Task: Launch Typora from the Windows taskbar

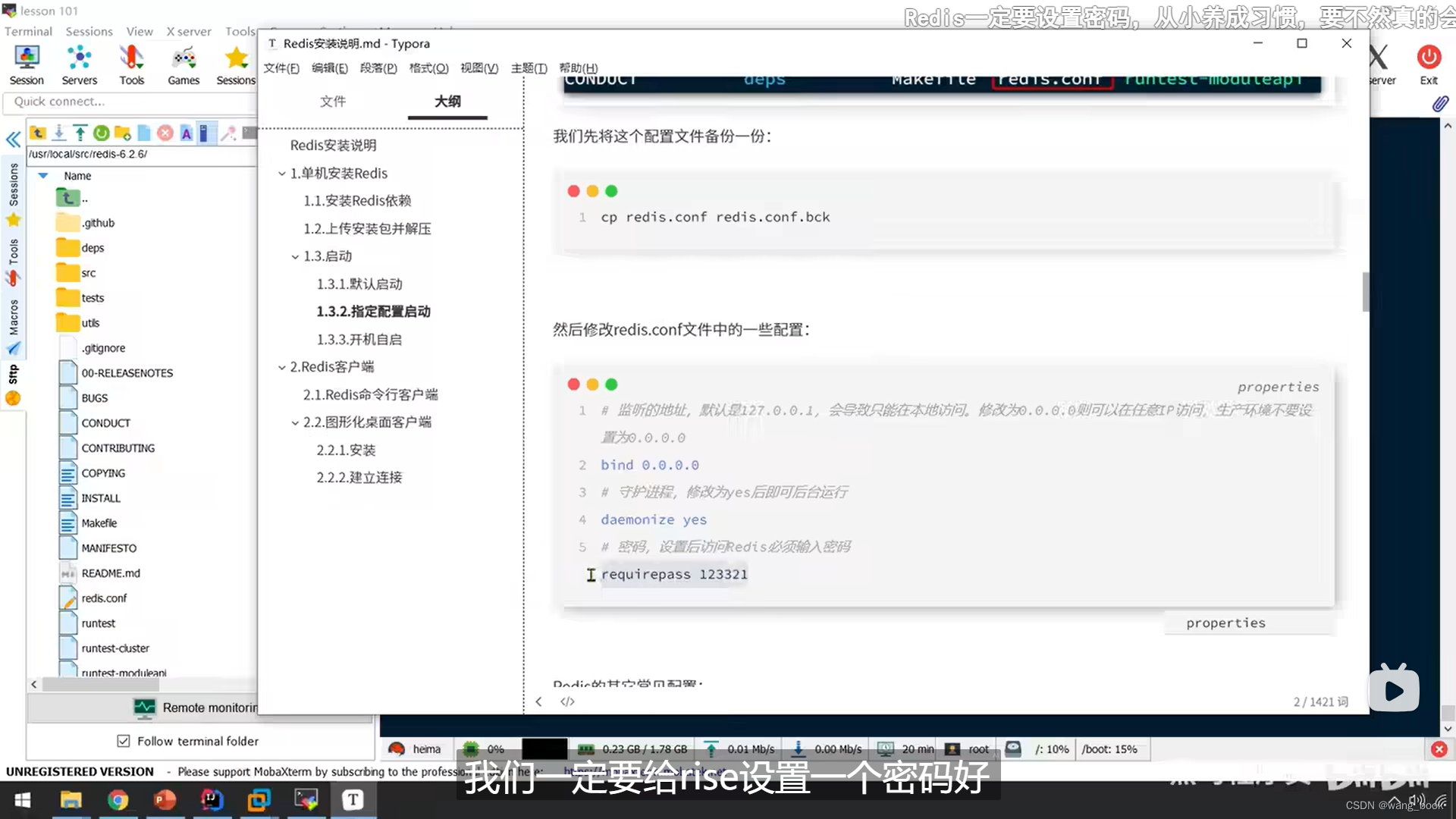Action: pyautogui.click(x=353, y=800)
